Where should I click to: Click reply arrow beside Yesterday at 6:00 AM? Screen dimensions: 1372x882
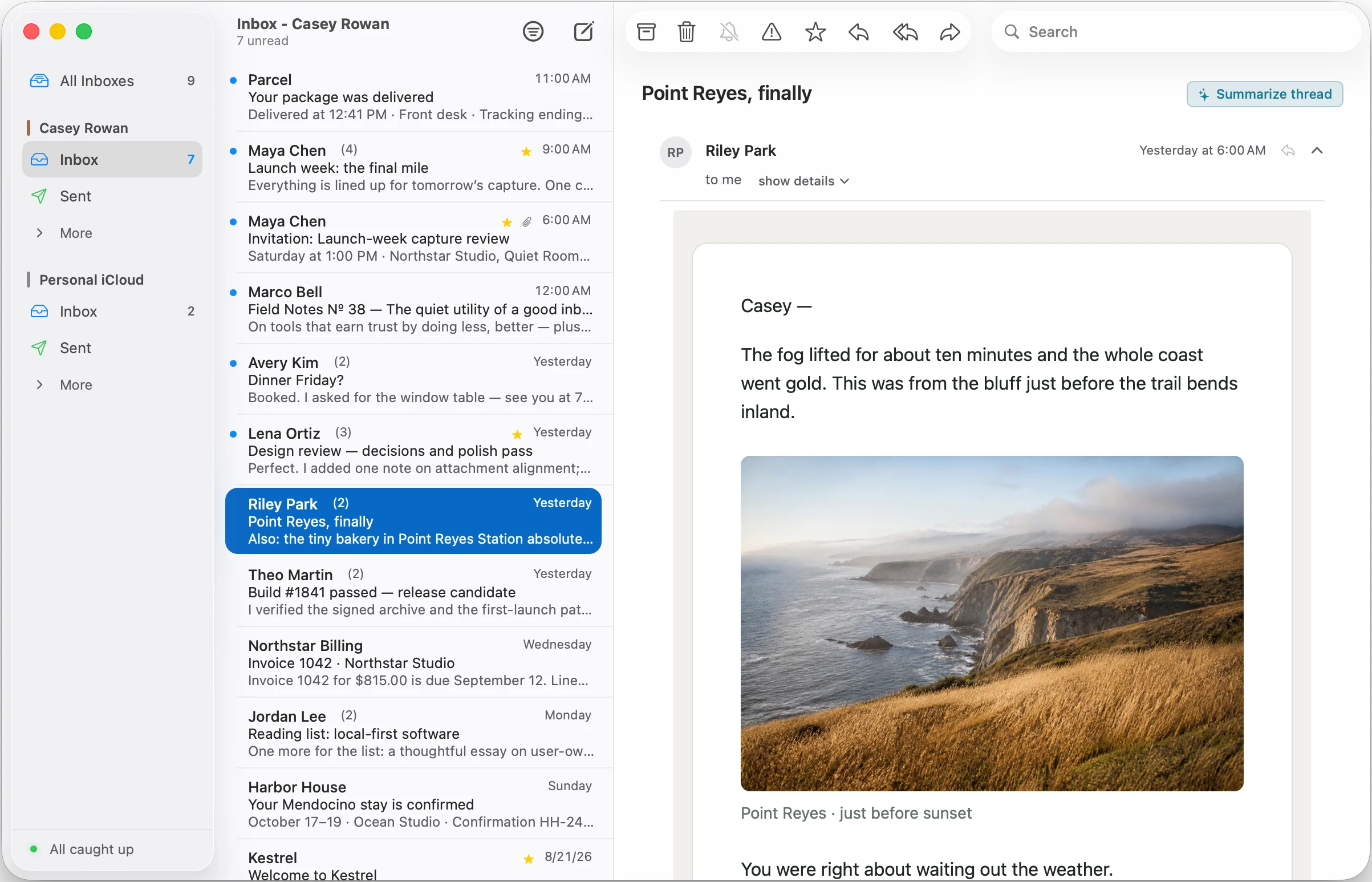tap(1288, 151)
